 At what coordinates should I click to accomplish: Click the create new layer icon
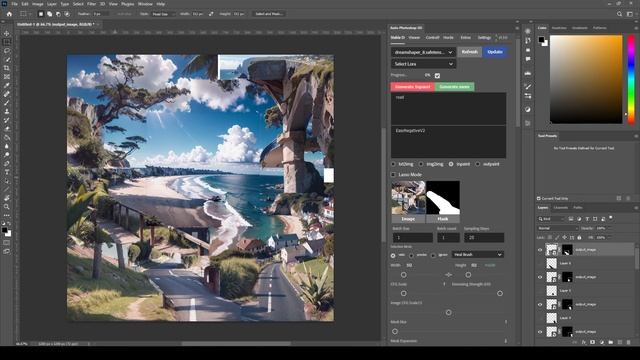[620, 342]
